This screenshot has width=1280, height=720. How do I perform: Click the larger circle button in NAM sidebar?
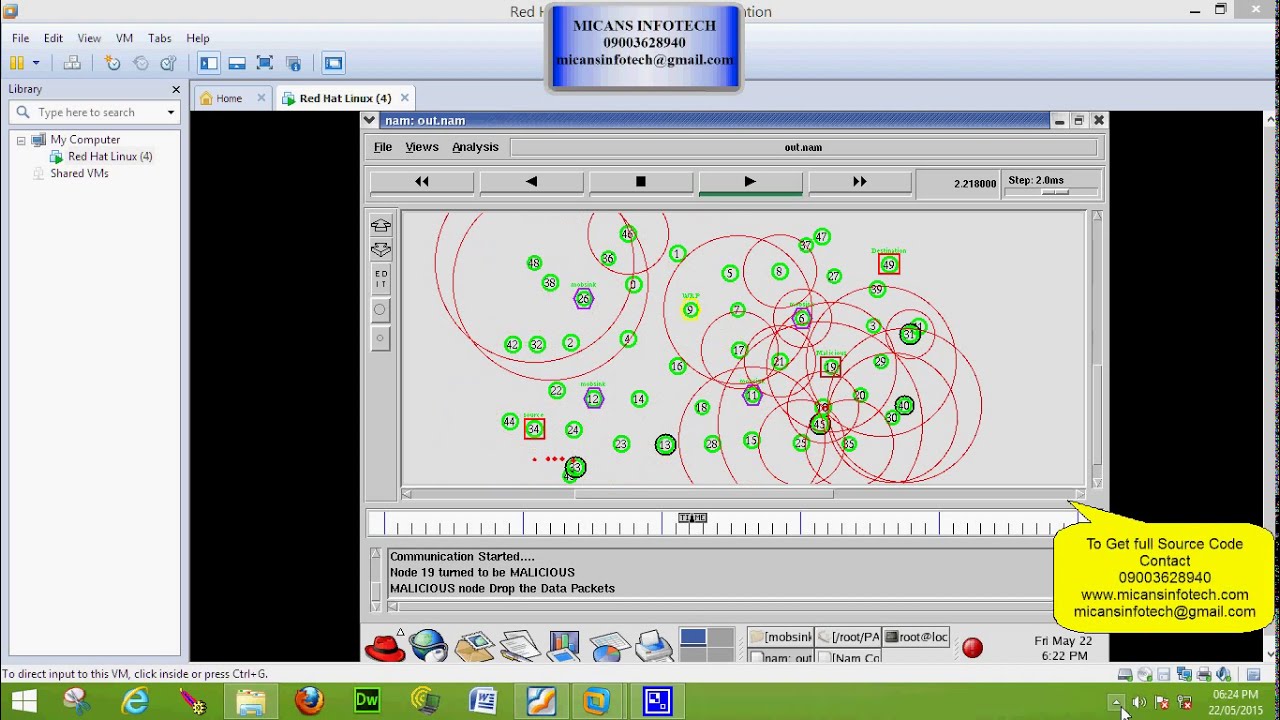[x=380, y=310]
